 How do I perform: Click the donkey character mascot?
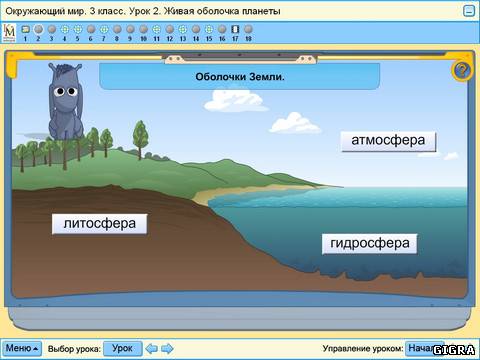pyautogui.click(x=65, y=102)
